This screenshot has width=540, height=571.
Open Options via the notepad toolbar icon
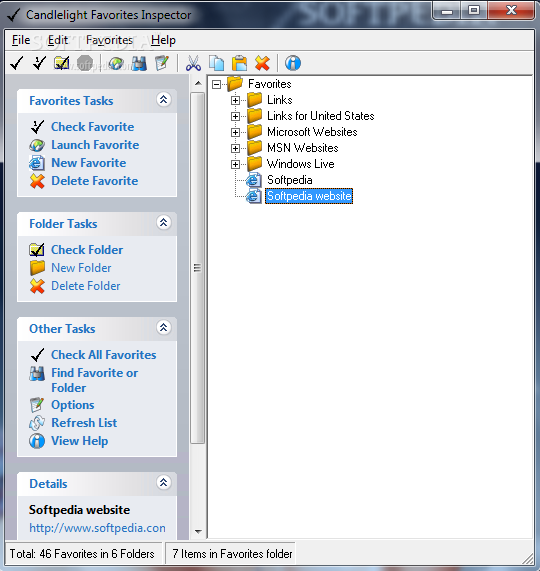click(x=162, y=63)
